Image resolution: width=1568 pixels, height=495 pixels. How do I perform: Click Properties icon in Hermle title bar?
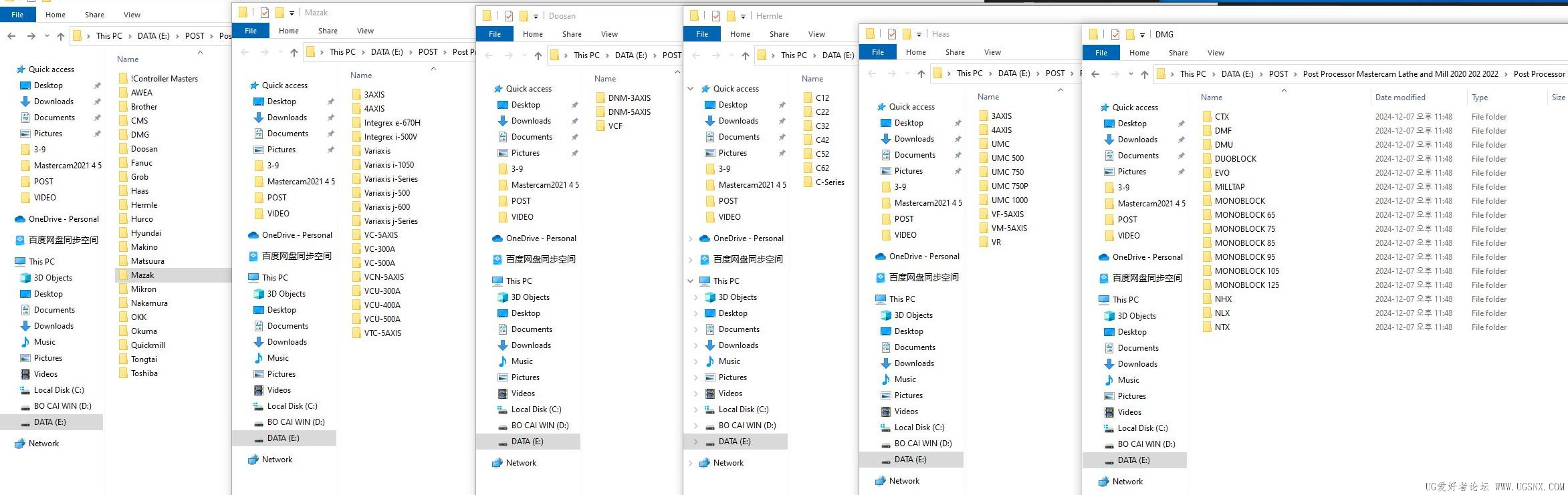coord(716,16)
